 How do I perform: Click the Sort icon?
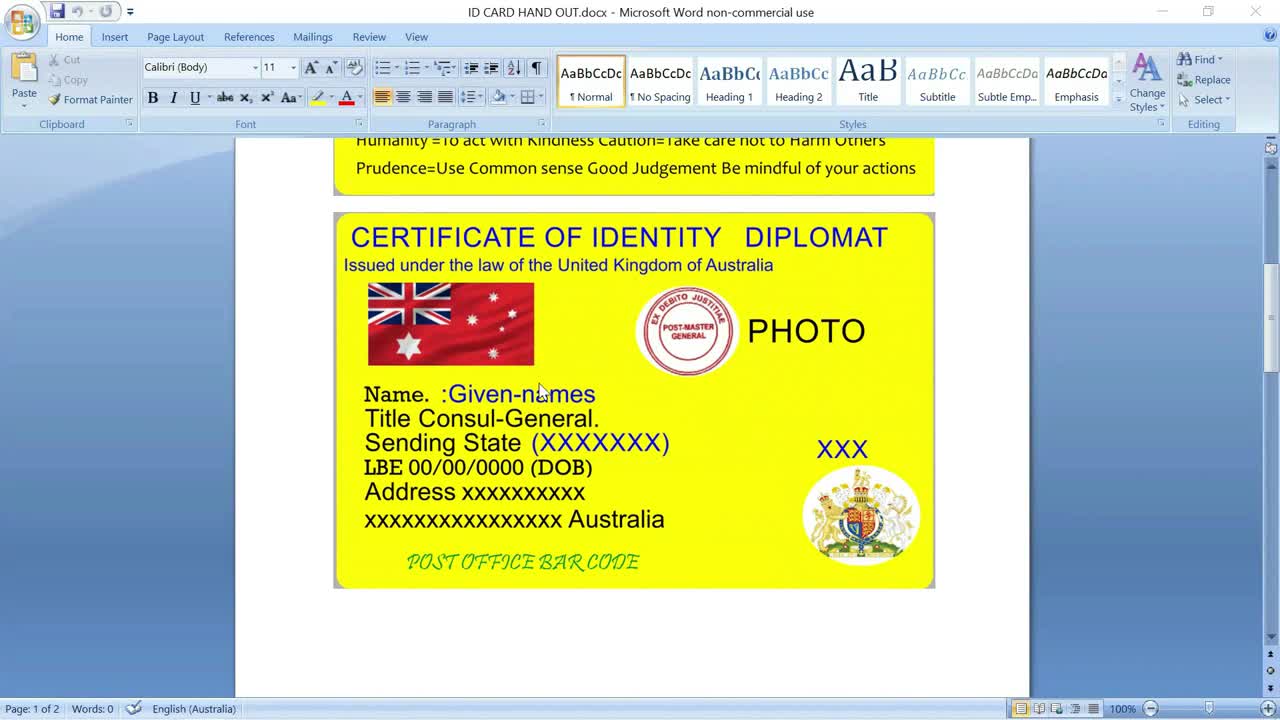pyautogui.click(x=514, y=67)
